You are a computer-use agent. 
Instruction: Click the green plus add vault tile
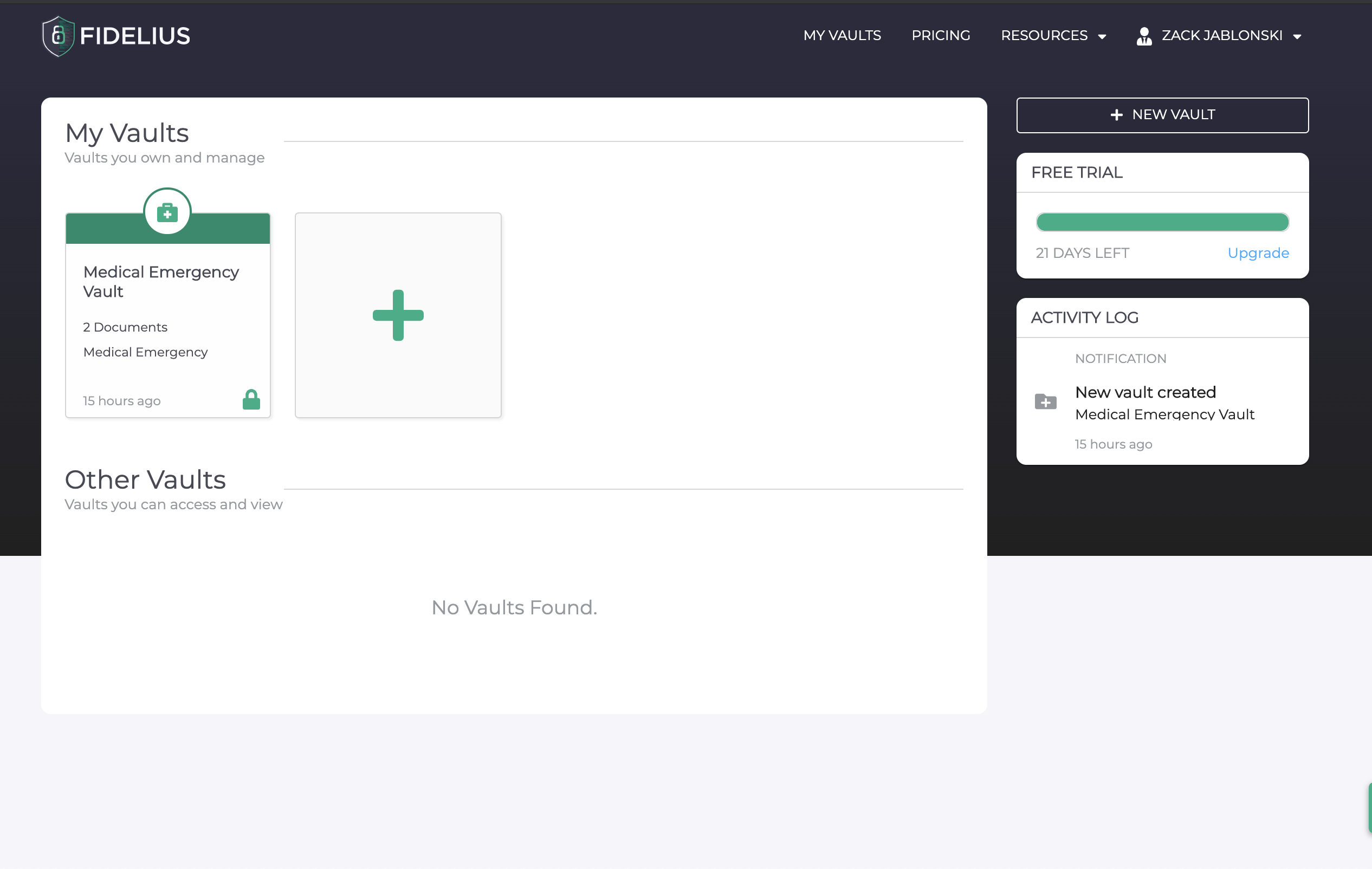coord(398,315)
